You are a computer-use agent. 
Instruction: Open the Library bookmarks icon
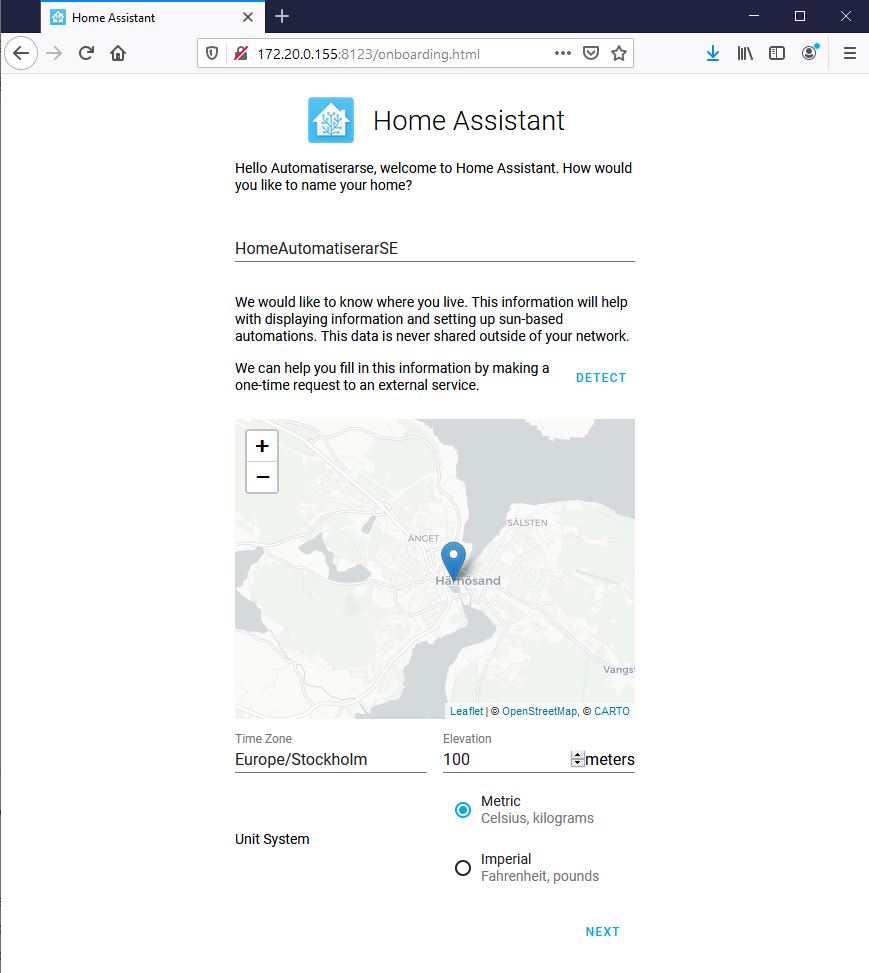pos(745,53)
